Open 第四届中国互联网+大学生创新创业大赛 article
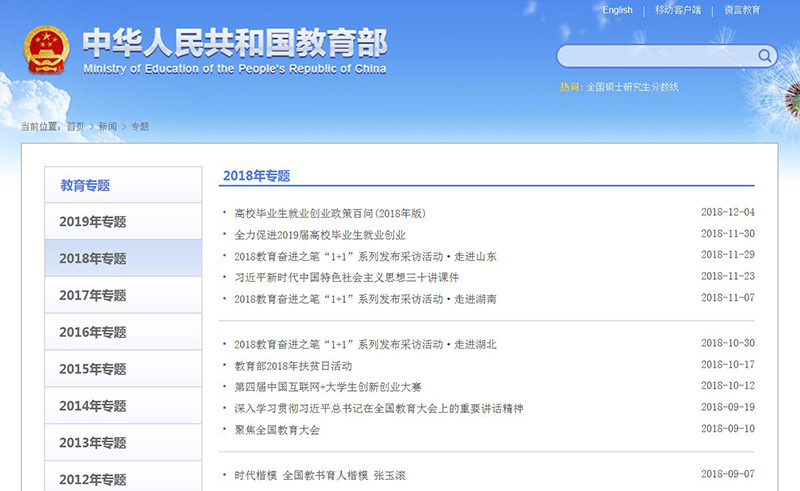The width and height of the screenshot is (800, 491). coord(328,387)
